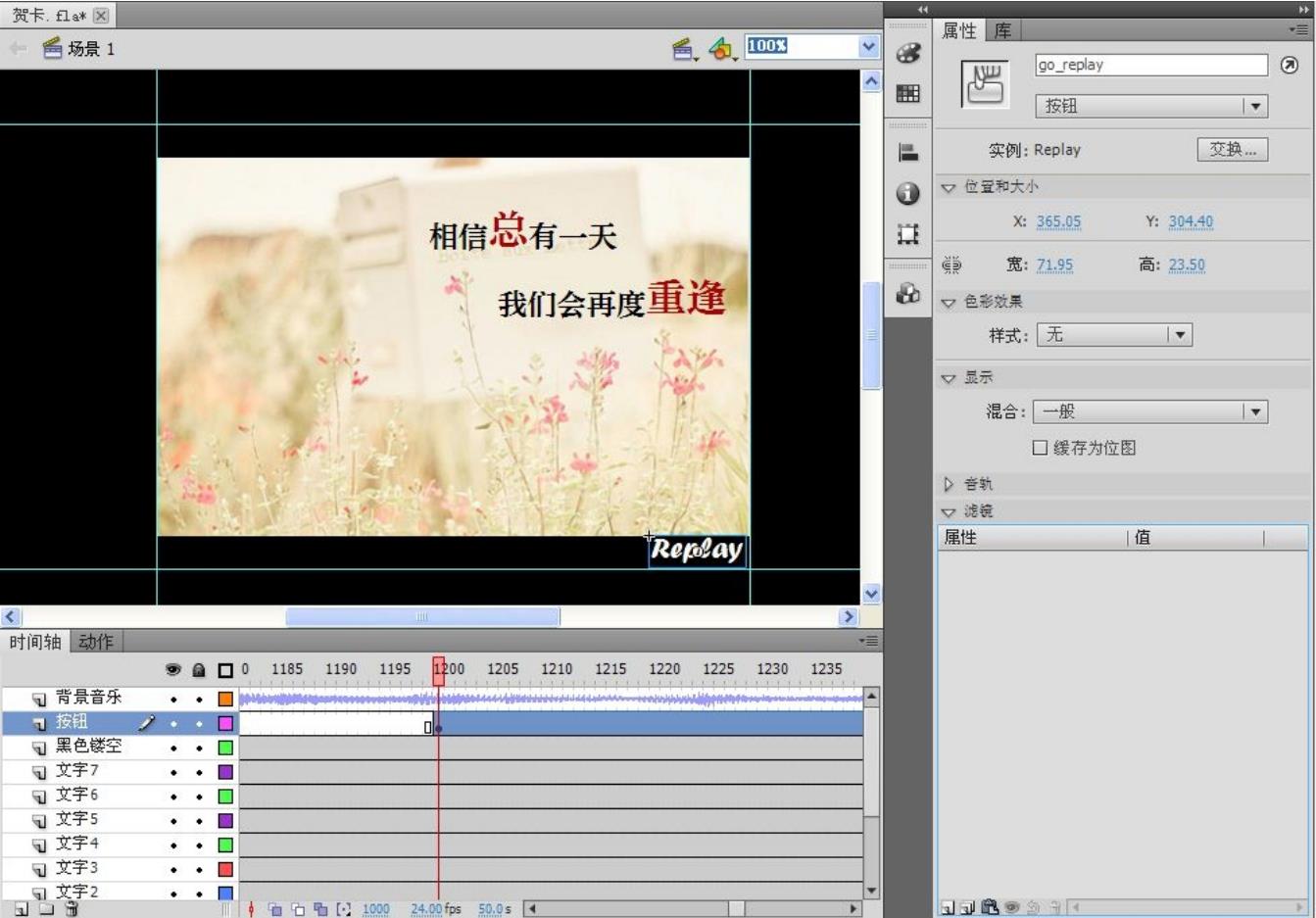Click the Replay button on the stage
Image resolution: width=1316 pixels, height=918 pixels.
698,551
